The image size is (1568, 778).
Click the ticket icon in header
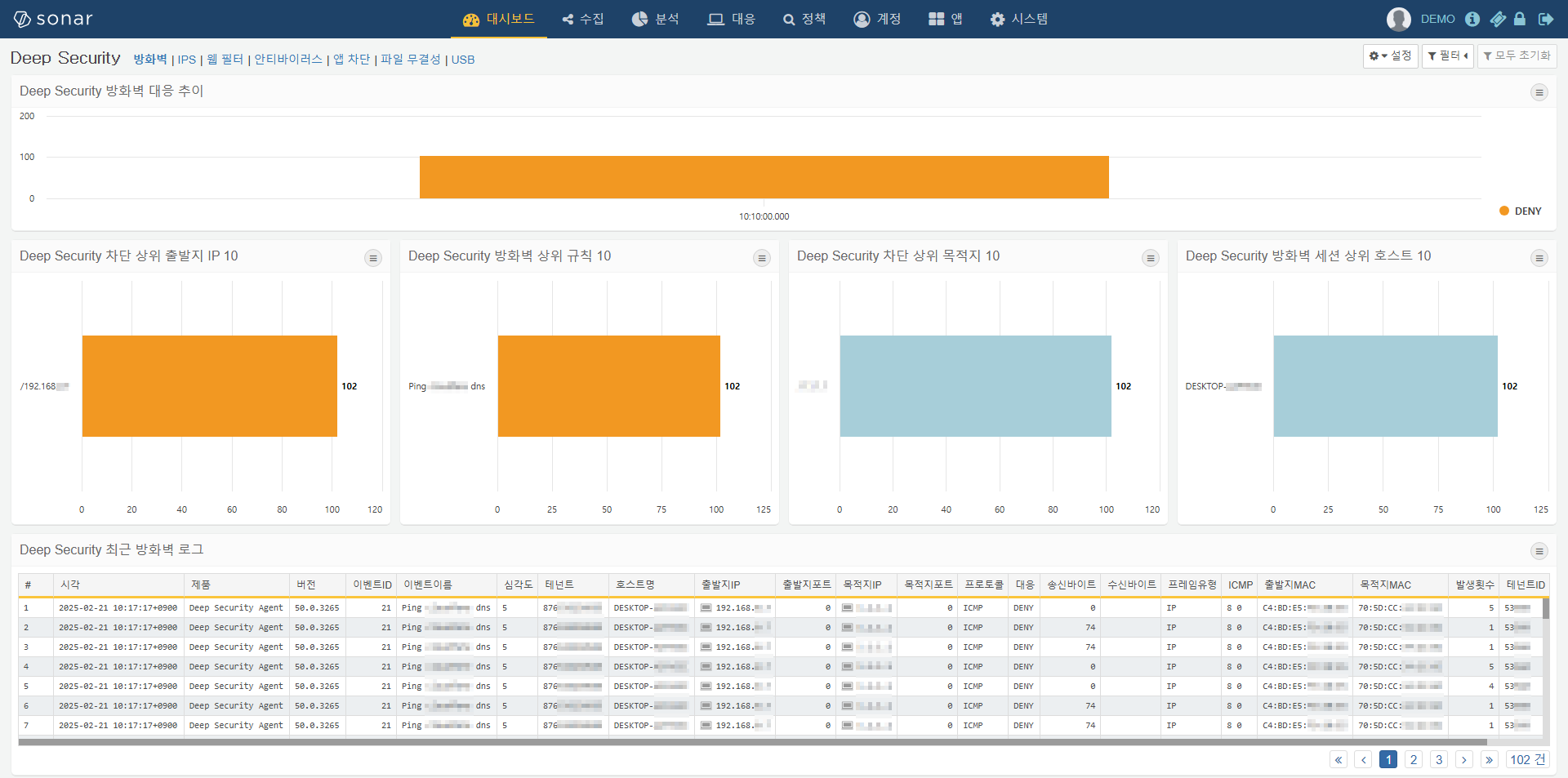[1497, 19]
